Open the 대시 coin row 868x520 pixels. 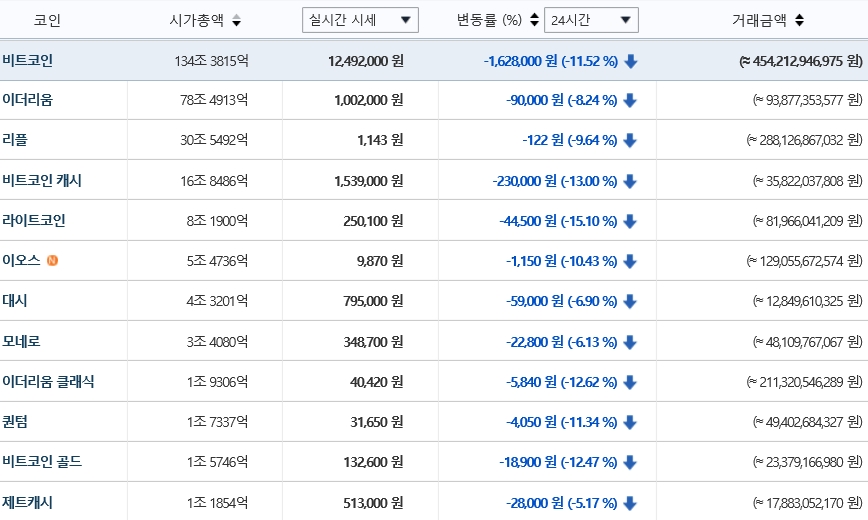pyautogui.click(x=434, y=301)
